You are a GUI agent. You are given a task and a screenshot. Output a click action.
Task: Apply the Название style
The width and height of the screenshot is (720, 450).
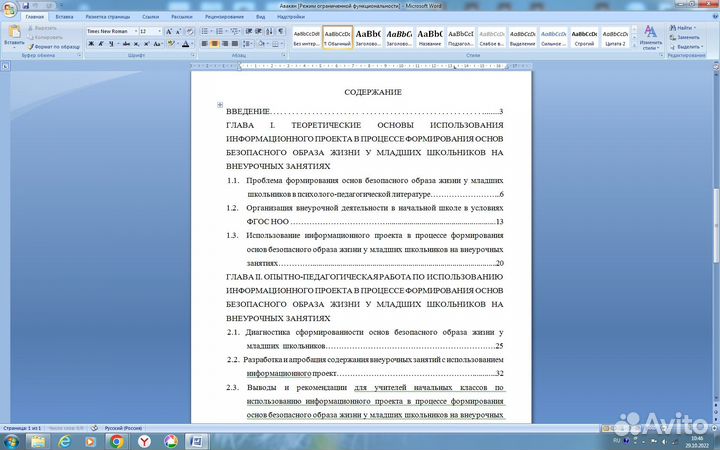click(x=430, y=37)
